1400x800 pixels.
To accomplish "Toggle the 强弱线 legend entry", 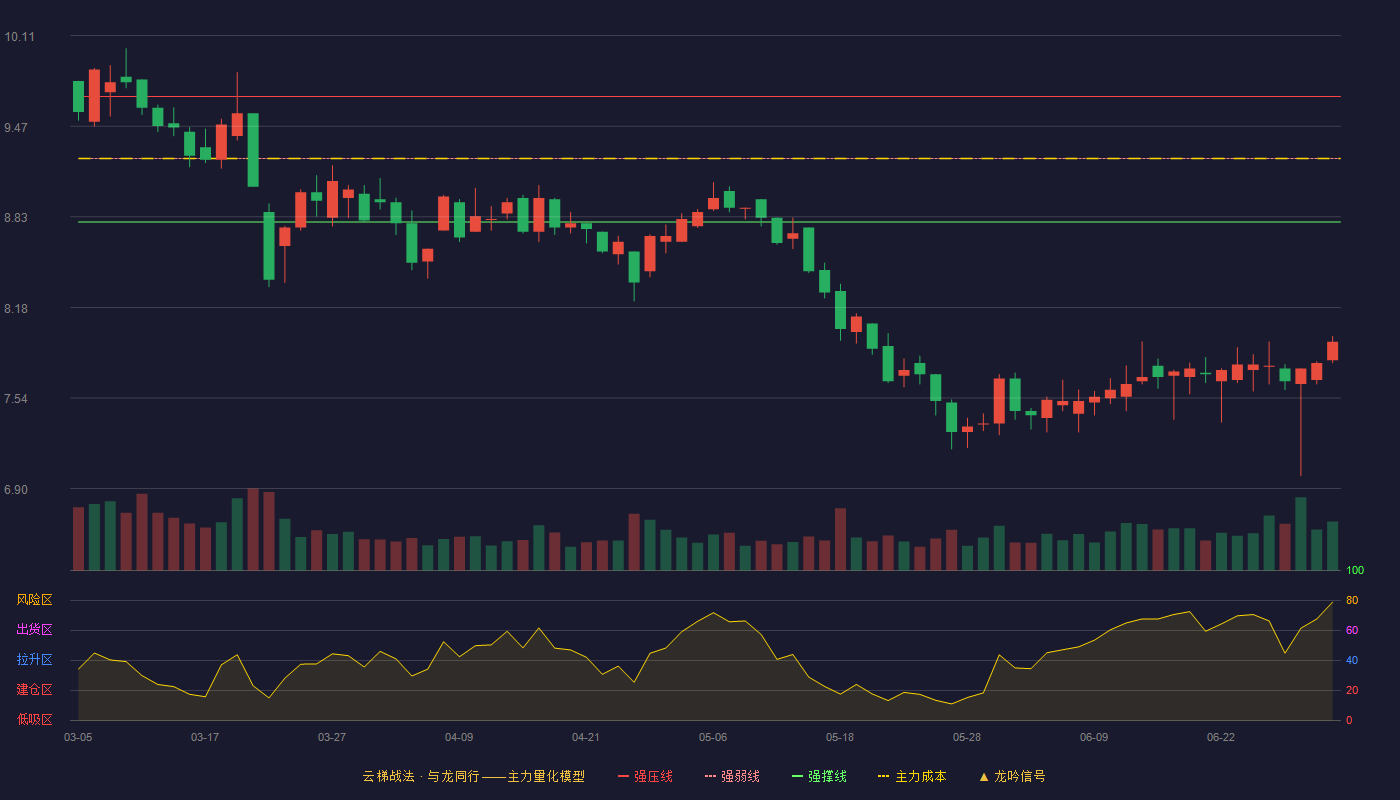I will tap(732, 776).
